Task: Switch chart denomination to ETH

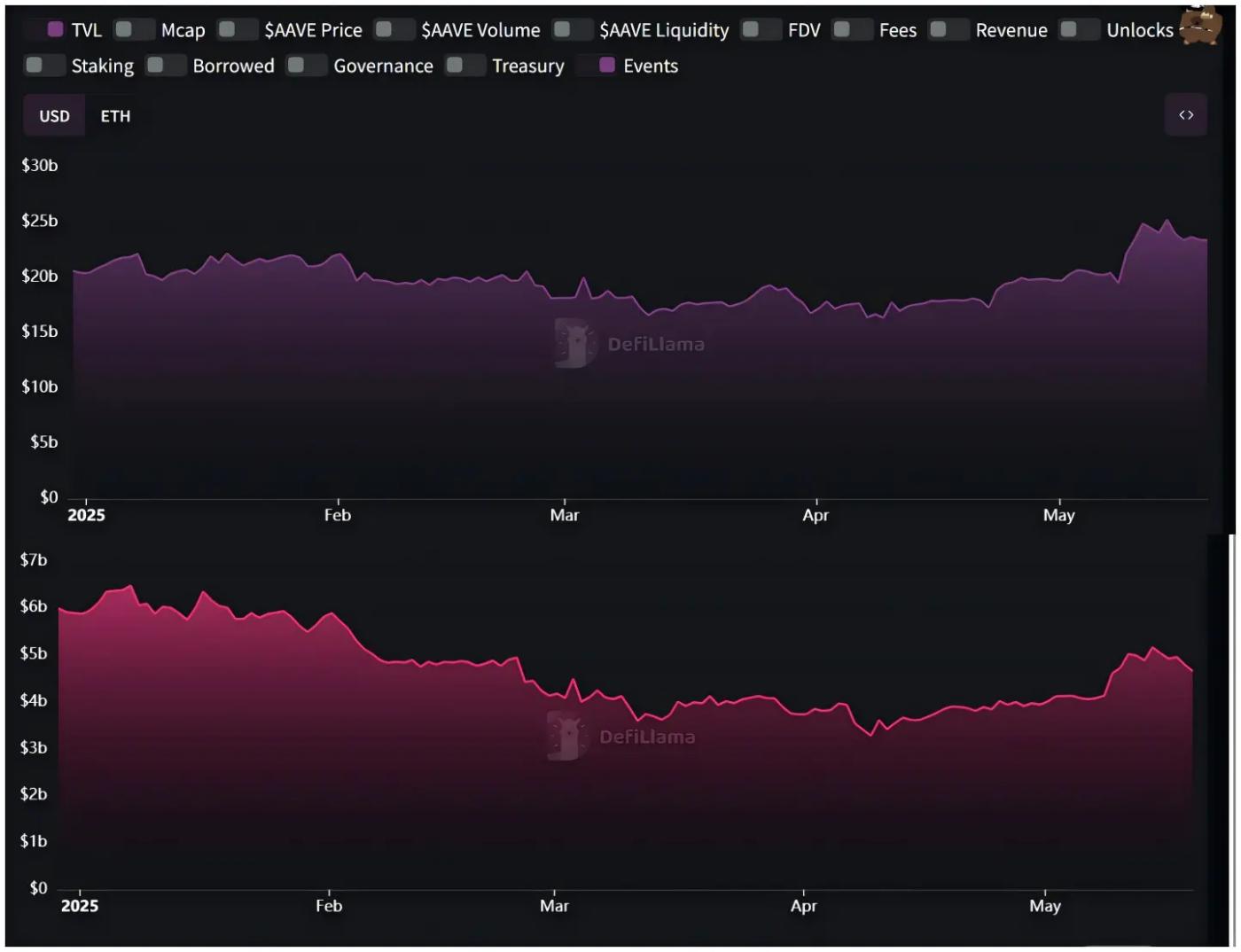Action: (x=115, y=116)
